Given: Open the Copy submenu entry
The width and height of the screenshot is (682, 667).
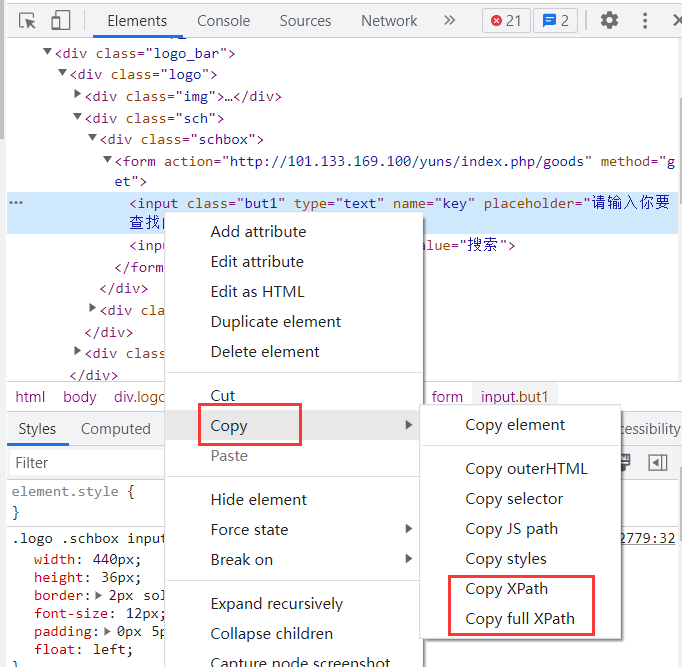Looking at the screenshot, I should 292,425.
